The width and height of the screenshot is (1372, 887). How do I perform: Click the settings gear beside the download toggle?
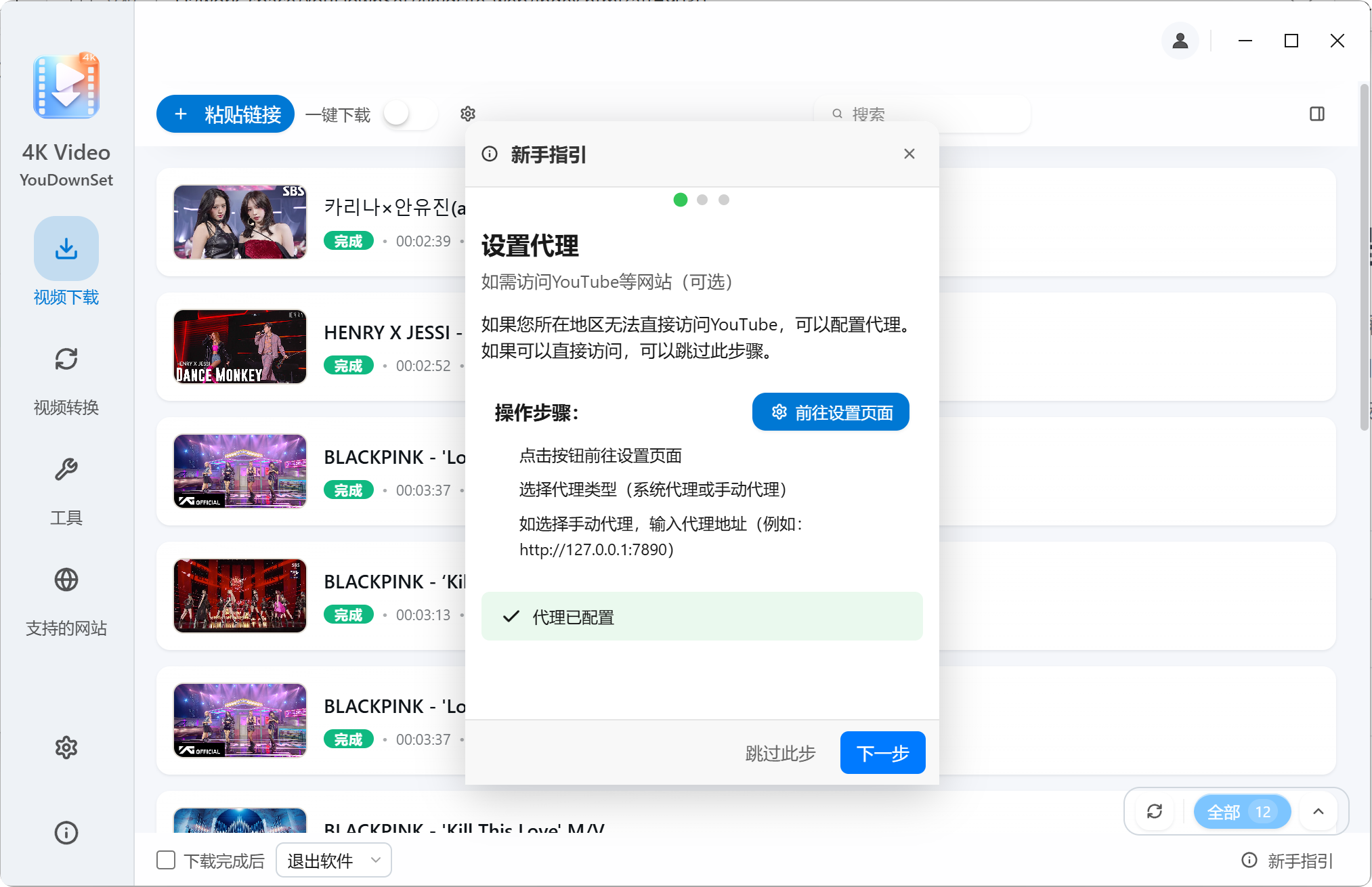pos(467,114)
